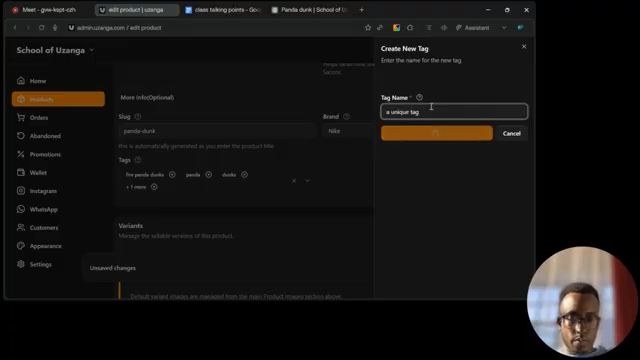640x360 pixels.
Task: Click the Appearance palette icon
Action: click(x=21, y=246)
